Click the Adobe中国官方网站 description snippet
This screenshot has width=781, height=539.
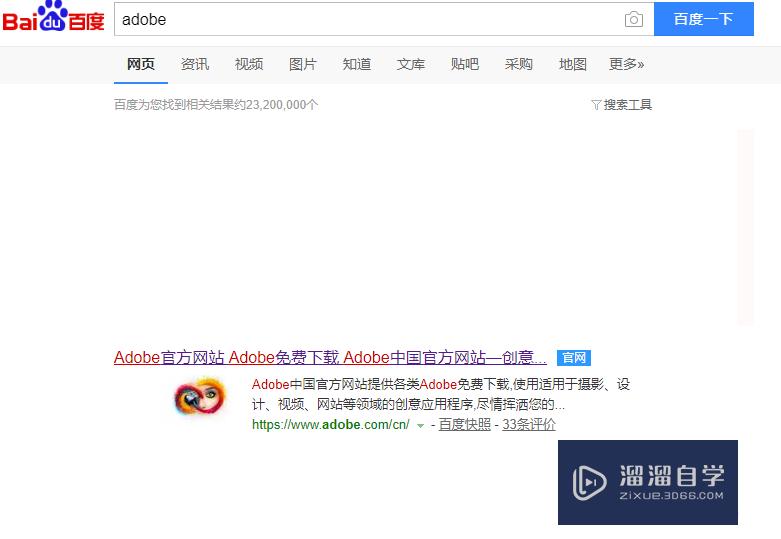click(441, 394)
